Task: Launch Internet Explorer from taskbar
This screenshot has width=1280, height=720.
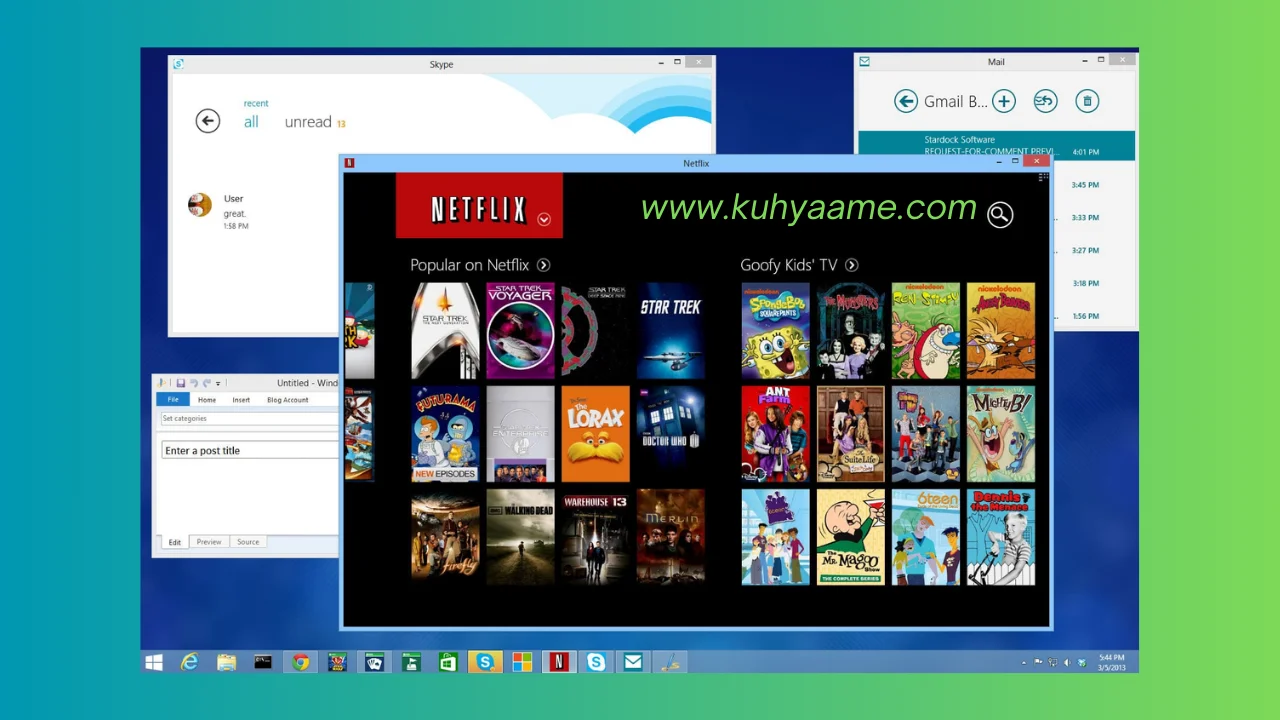Action: click(x=189, y=662)
